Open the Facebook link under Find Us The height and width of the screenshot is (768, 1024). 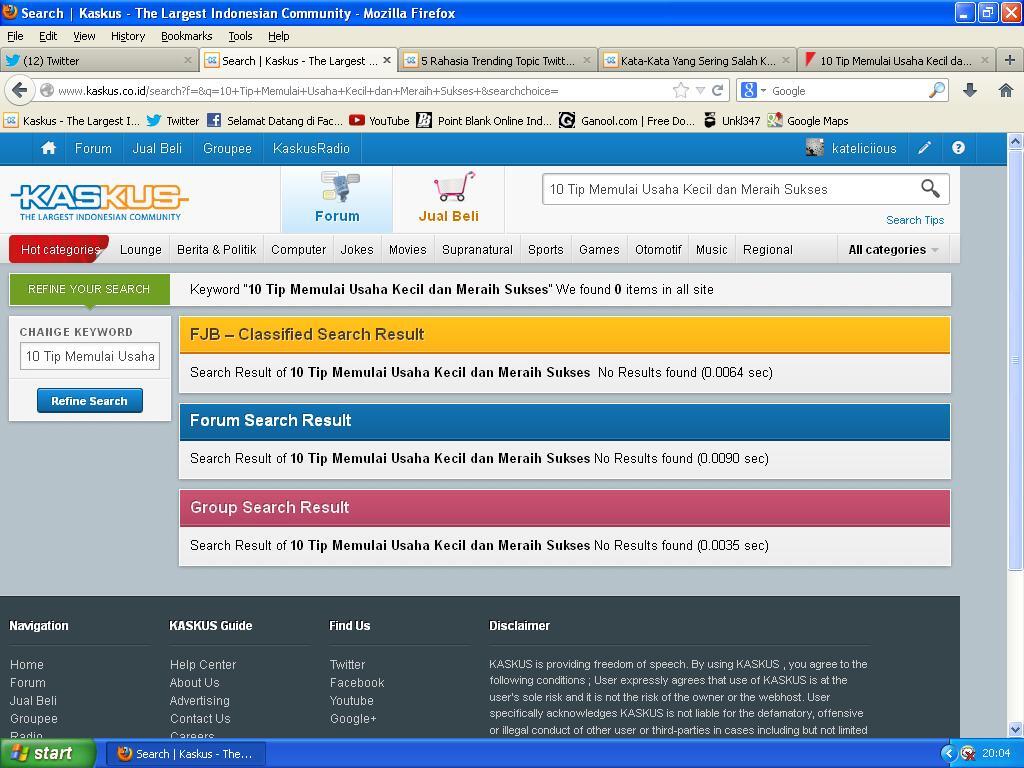(357, 682)
